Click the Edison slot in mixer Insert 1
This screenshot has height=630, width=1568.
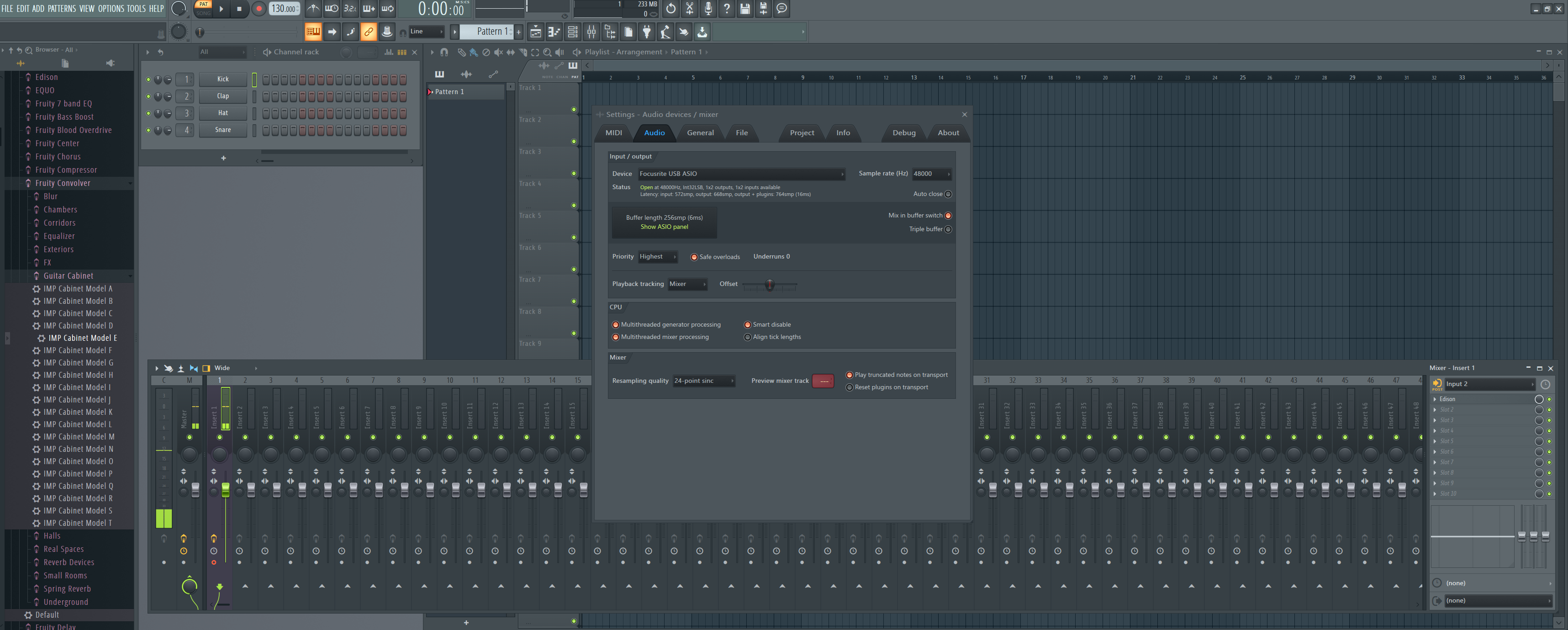[x=1485, y=399]
